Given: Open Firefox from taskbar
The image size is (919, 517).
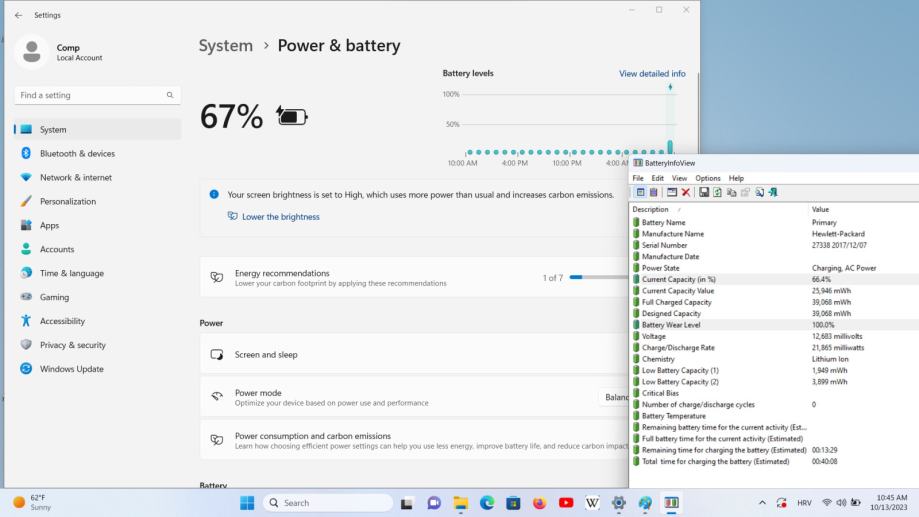Looking at the screenshot, I should (x=539, y=503).
